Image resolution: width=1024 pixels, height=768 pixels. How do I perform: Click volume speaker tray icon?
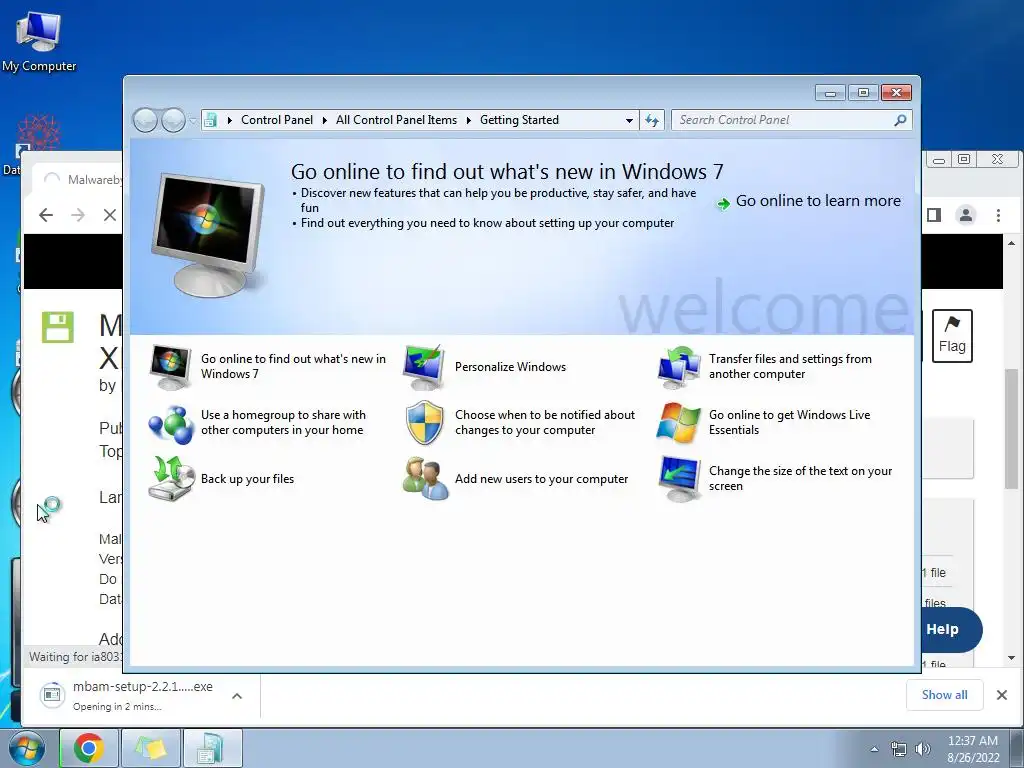[922, 749]
